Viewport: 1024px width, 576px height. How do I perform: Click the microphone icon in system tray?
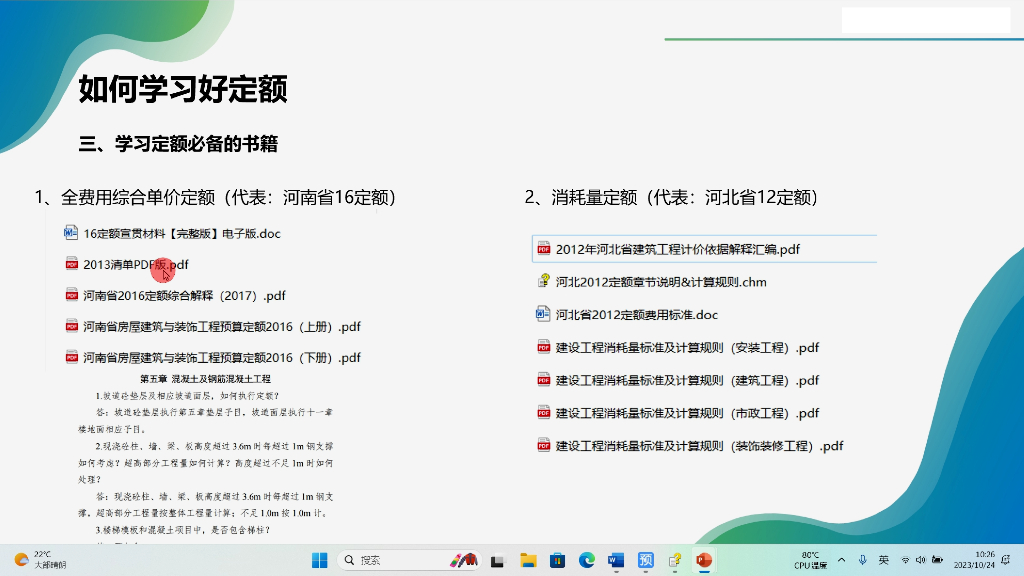coord(862,560)
